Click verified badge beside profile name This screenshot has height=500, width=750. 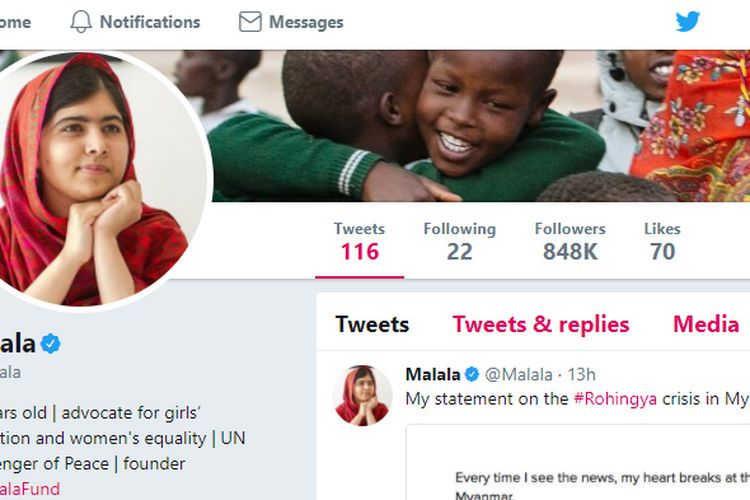[x=50, y=344]
